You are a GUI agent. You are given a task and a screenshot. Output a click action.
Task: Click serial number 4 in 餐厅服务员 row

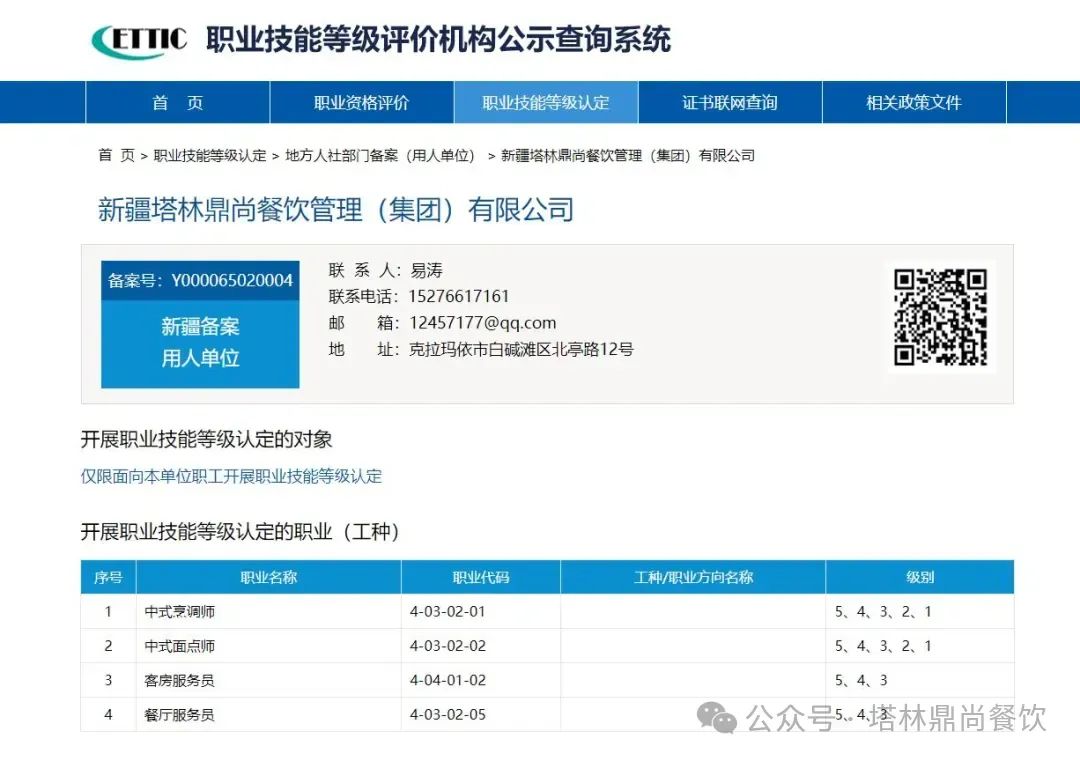108,715
